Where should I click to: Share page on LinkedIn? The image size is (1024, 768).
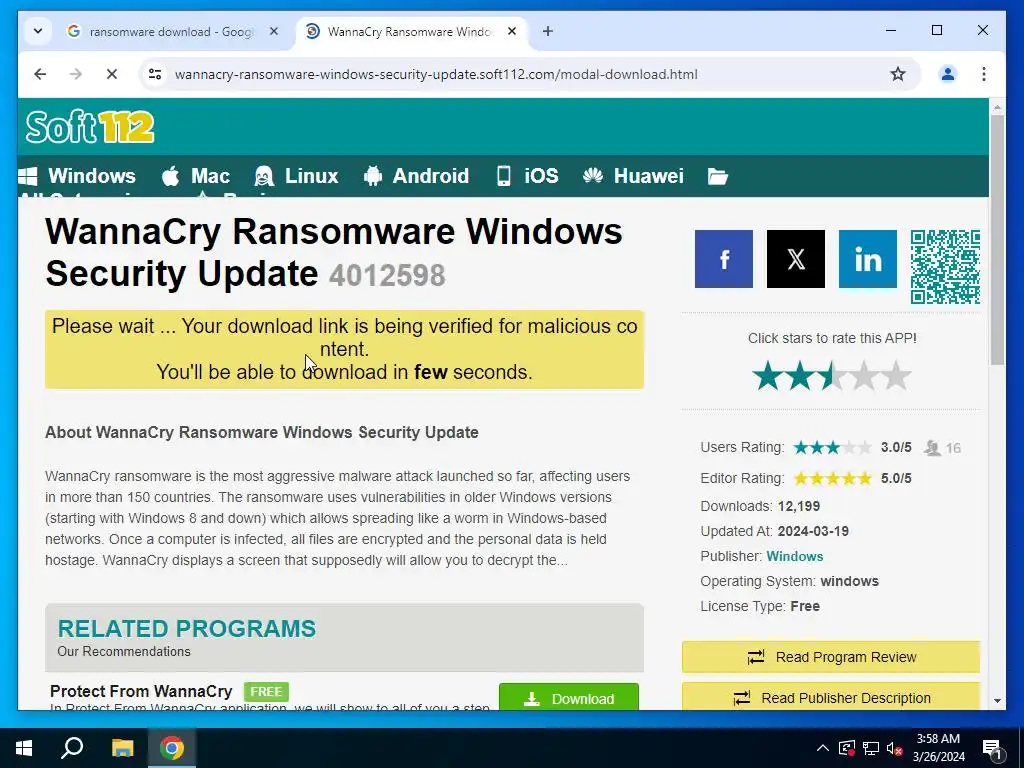click(867, 259)
